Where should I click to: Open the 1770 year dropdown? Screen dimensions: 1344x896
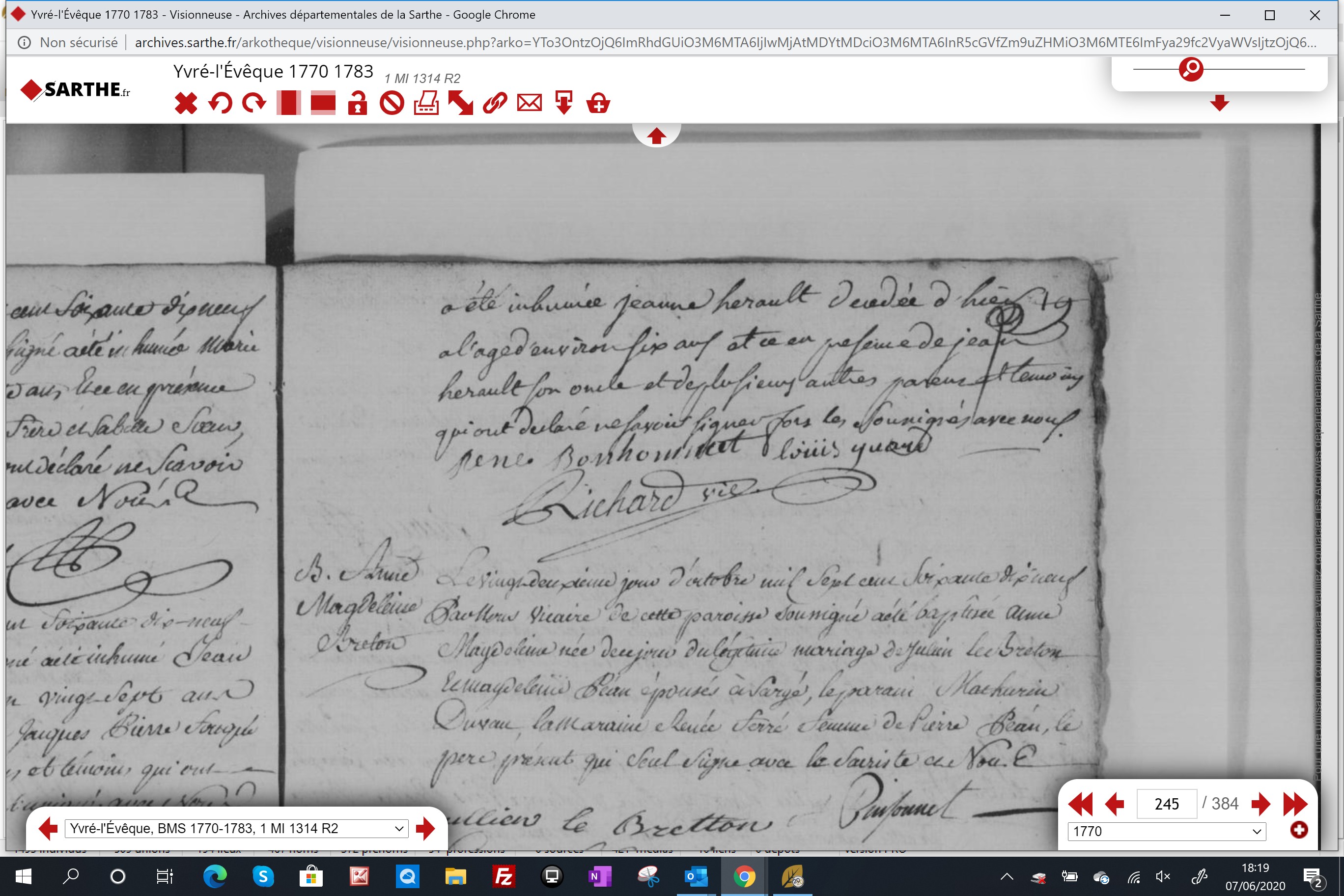point(1167,832)
